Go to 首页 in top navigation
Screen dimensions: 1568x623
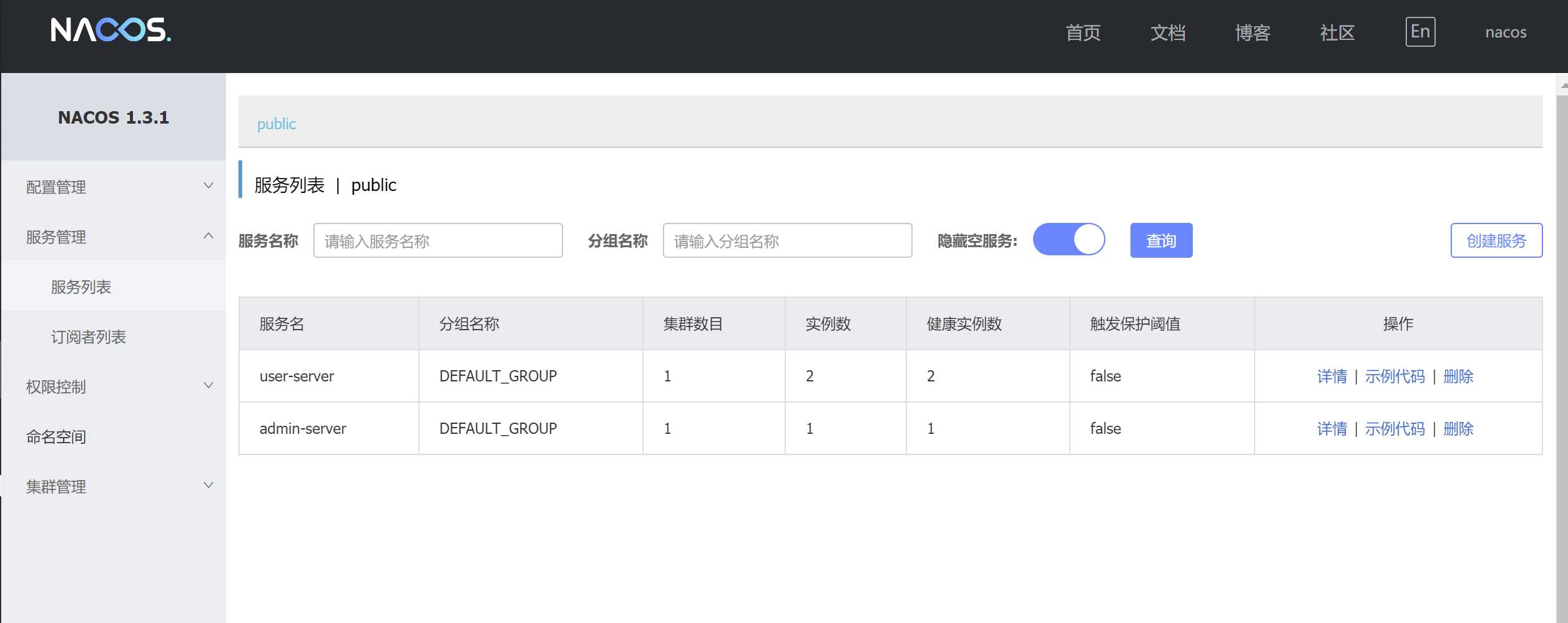coord(1083,32)
